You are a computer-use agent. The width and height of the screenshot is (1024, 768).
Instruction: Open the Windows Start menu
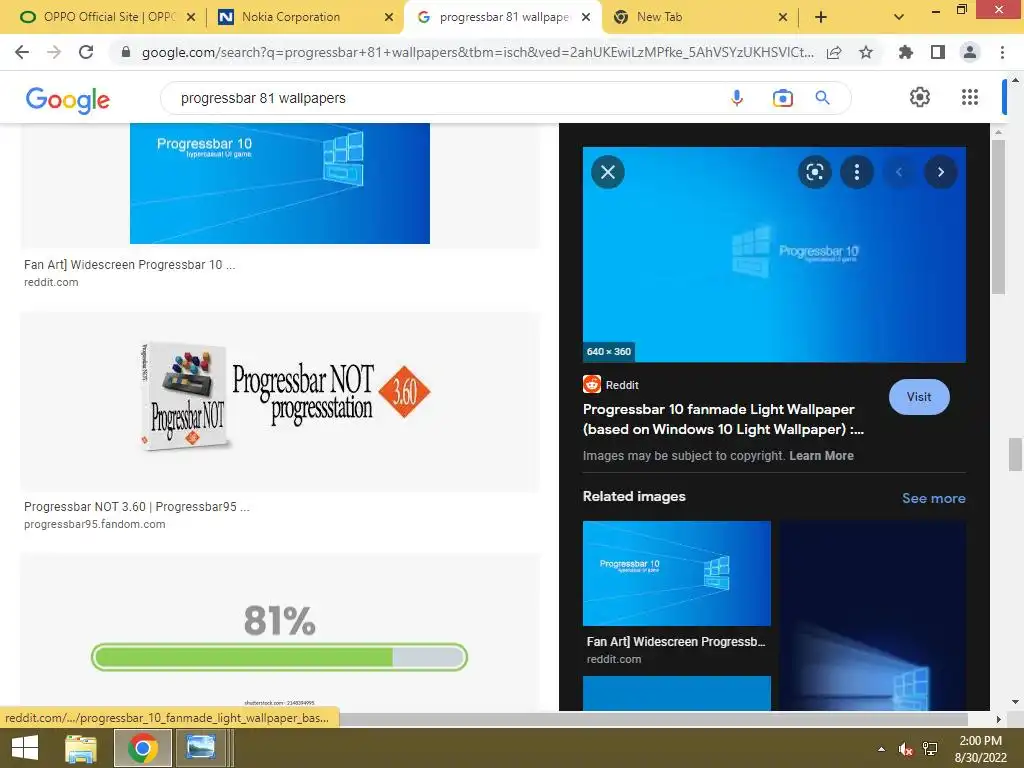[x=25, y=748]
